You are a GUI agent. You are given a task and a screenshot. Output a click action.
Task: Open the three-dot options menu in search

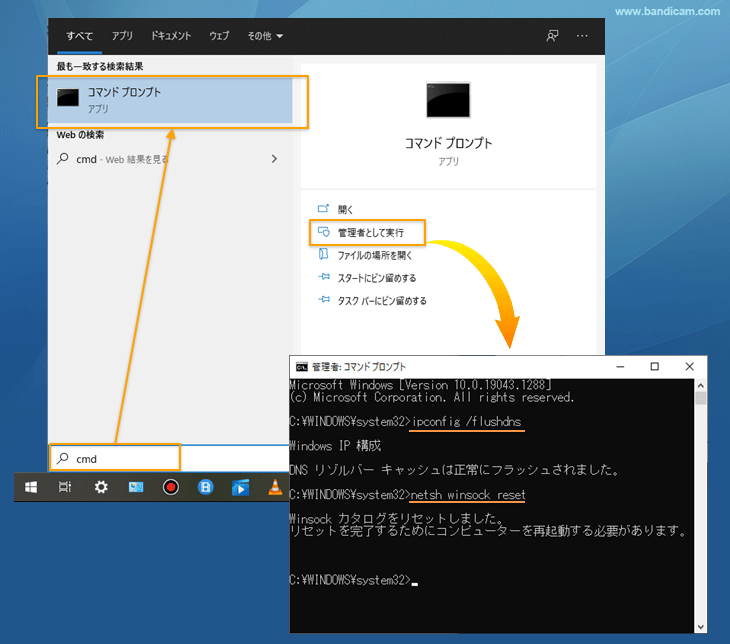[583, 35]
